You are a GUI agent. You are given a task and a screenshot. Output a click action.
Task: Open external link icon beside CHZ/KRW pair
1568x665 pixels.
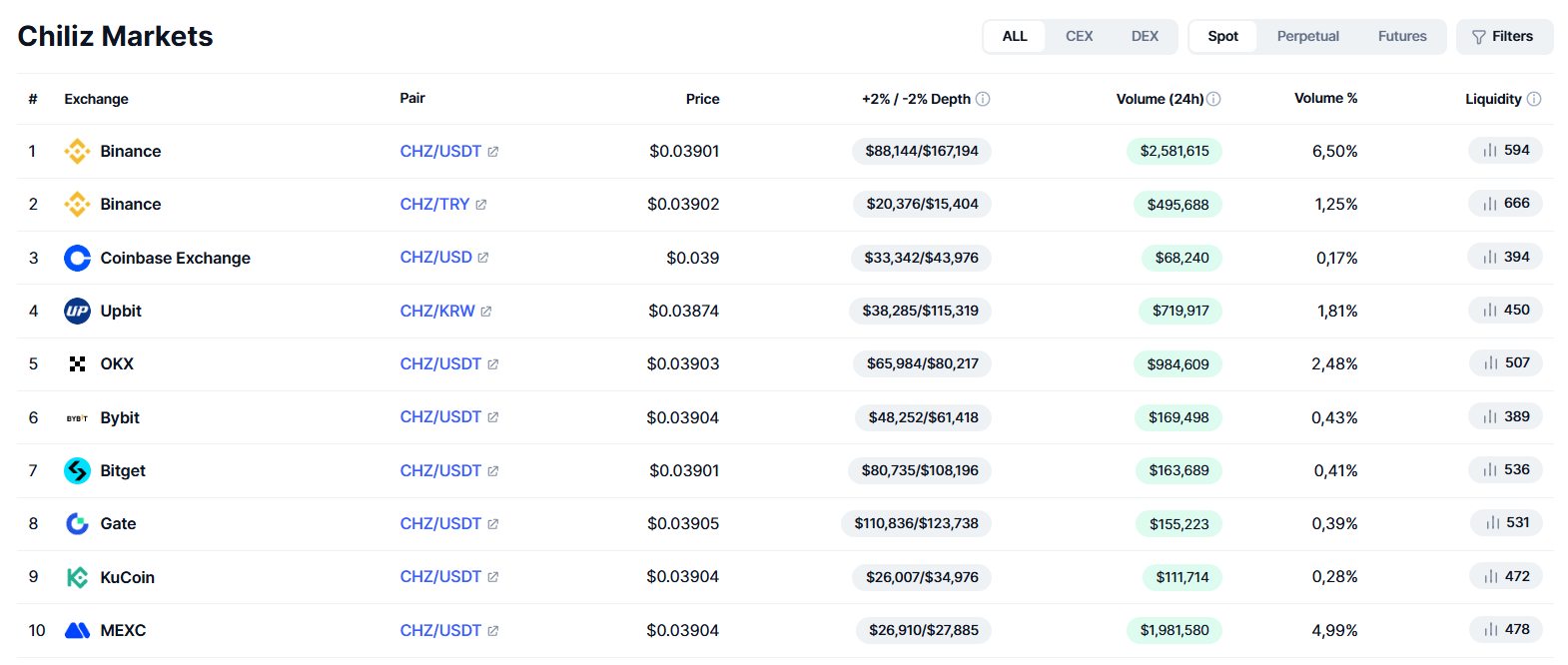pyautogui.click(x=486, y=312)
